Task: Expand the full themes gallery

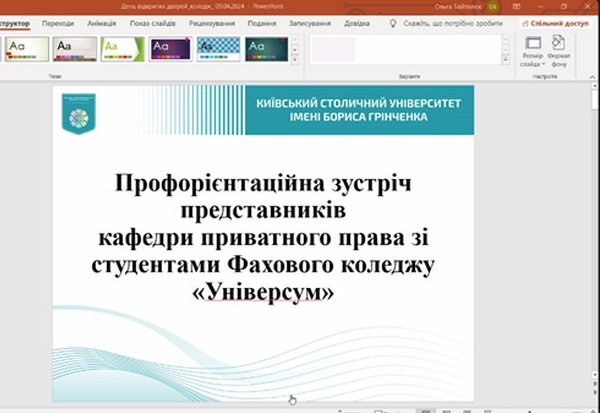Action: click(x=295, y=60)
